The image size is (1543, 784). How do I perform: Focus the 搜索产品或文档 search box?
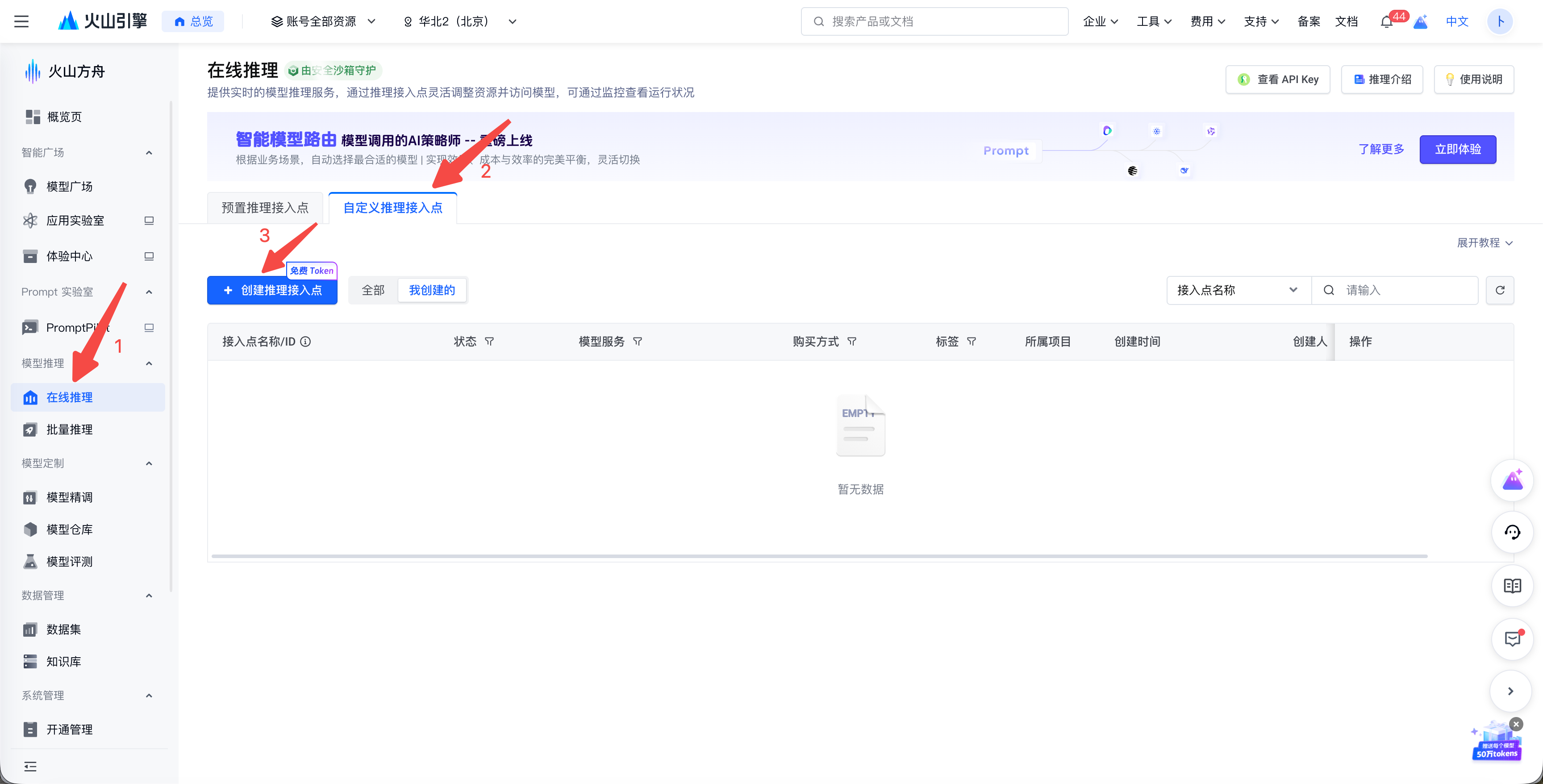(x=934, y=21)
